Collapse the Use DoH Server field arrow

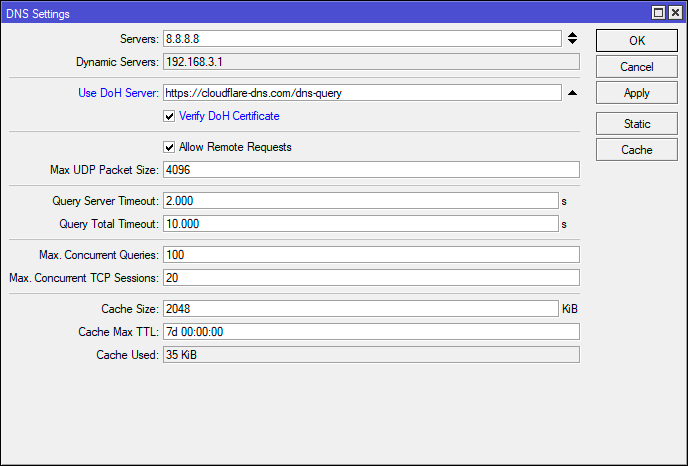coord(572,93)
